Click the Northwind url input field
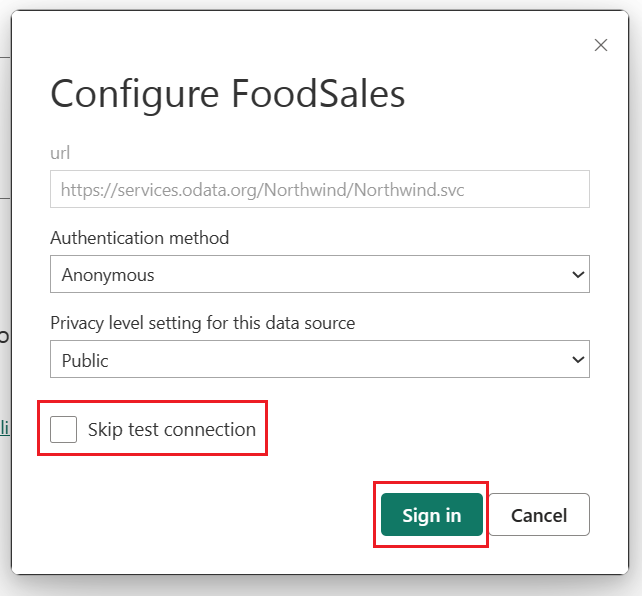This screenshot has width=642, height=596. (320, 189)
